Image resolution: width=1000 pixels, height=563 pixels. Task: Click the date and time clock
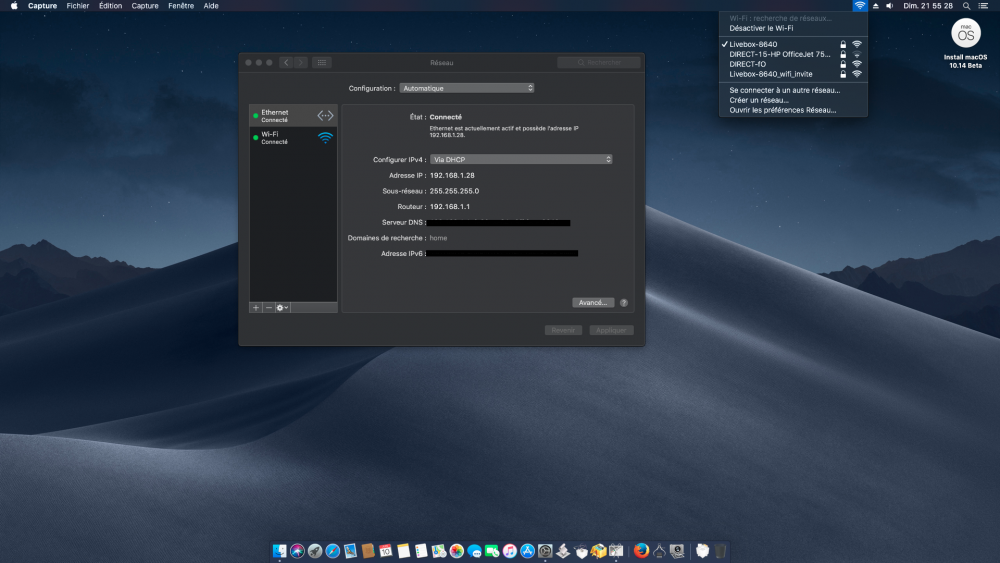pyautogui.click(x=928, y=6)
